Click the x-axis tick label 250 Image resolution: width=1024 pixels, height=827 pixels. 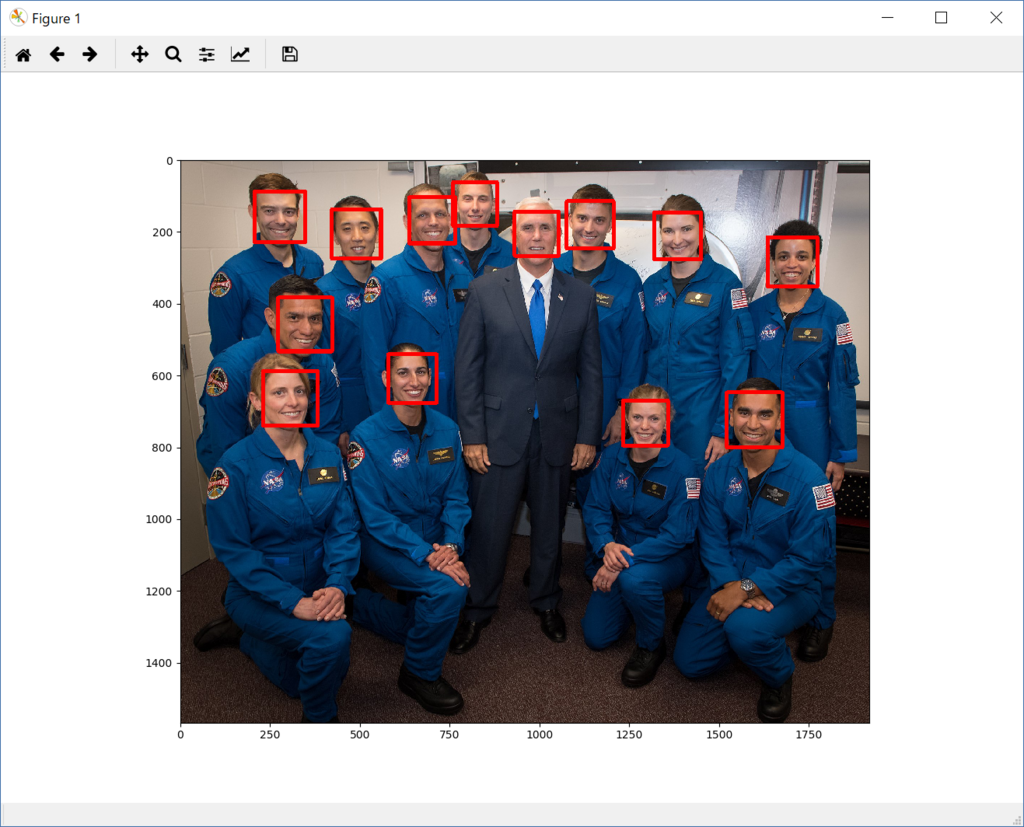pos(270,735)
